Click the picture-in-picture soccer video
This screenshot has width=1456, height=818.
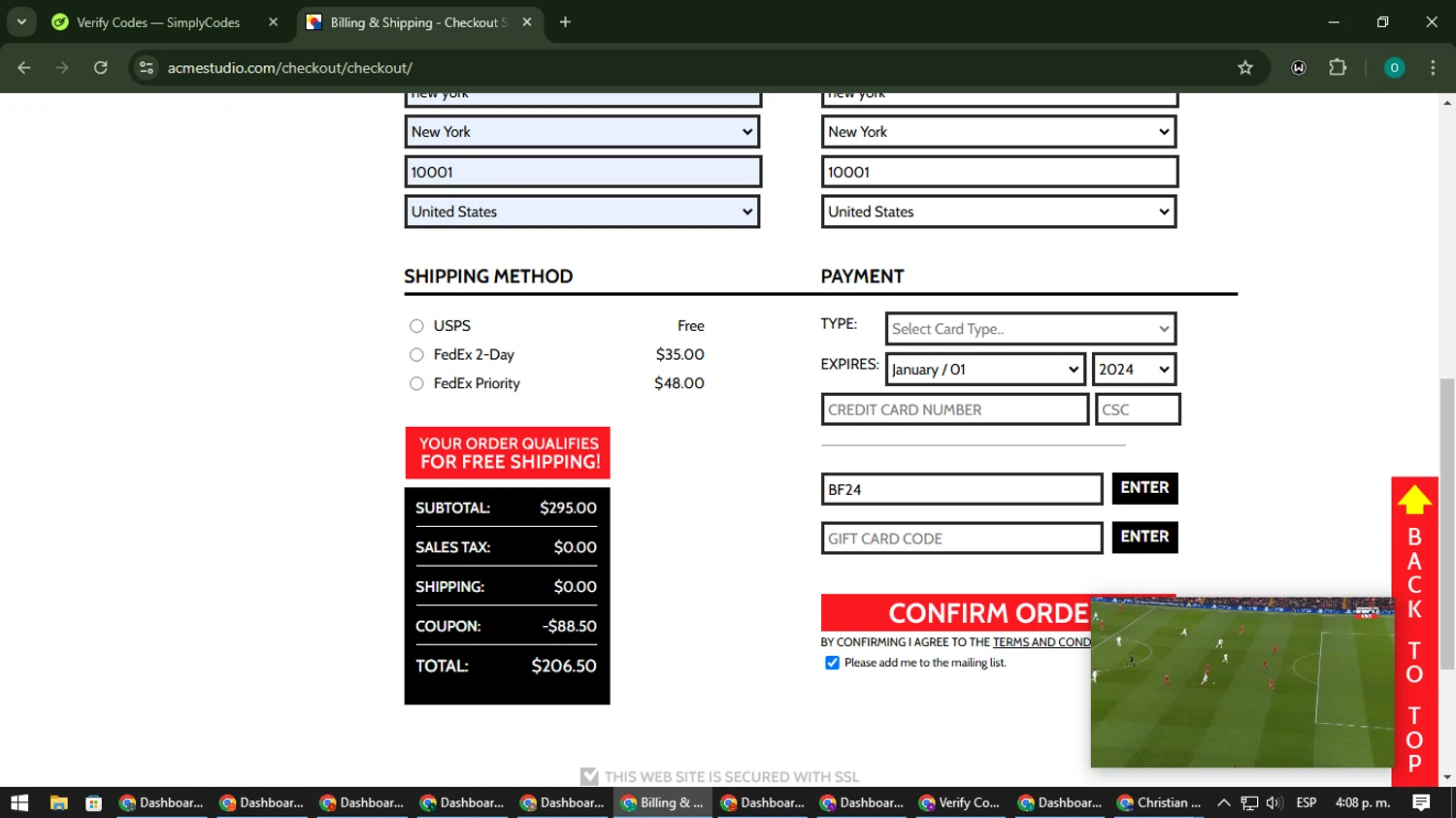[x=1242, y=682]
